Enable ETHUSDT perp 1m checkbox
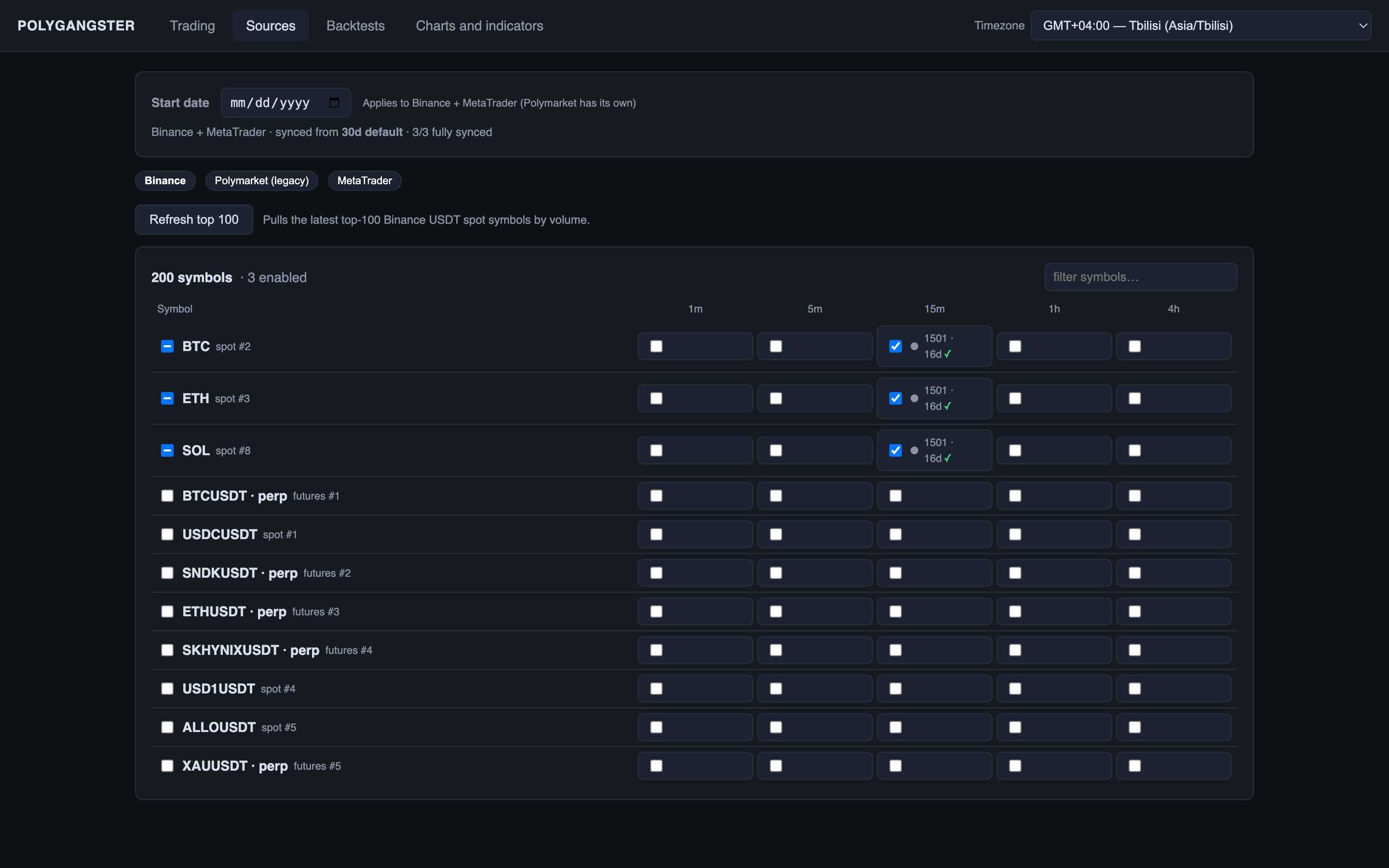Image resolution: width=1389 pixels, height=868 pixels. click(x=656, y=611)
